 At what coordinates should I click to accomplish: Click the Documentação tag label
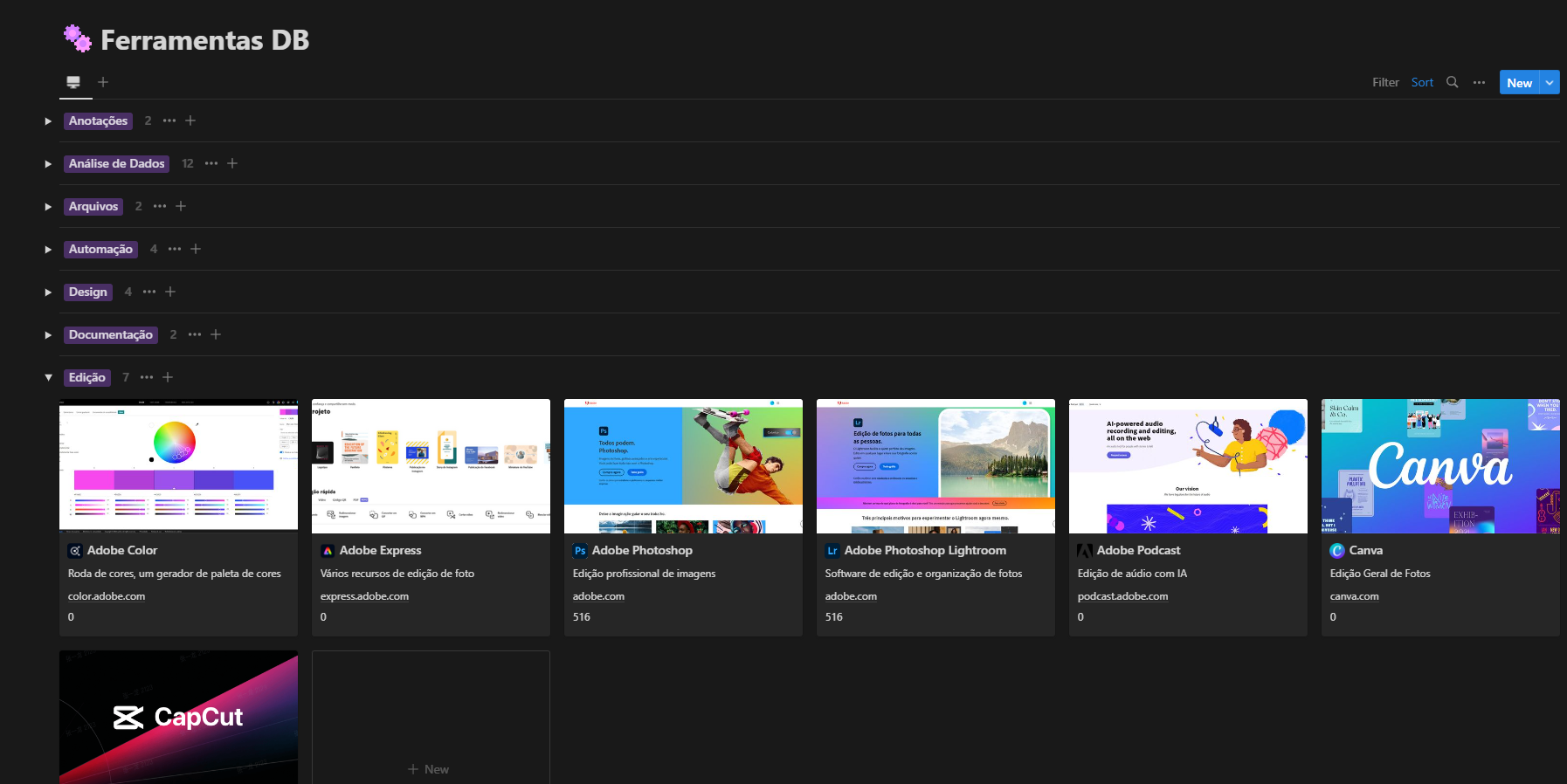click(111, 334)
